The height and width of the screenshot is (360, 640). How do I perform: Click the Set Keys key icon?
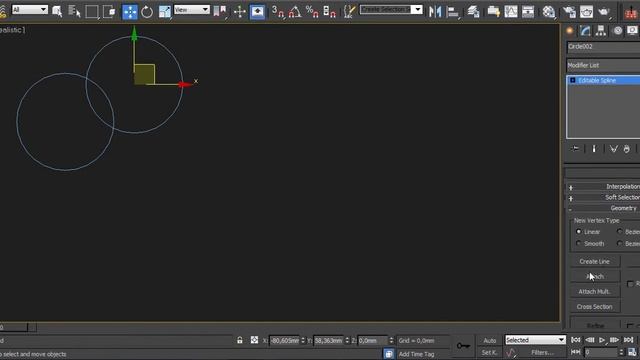pos(463,346)
